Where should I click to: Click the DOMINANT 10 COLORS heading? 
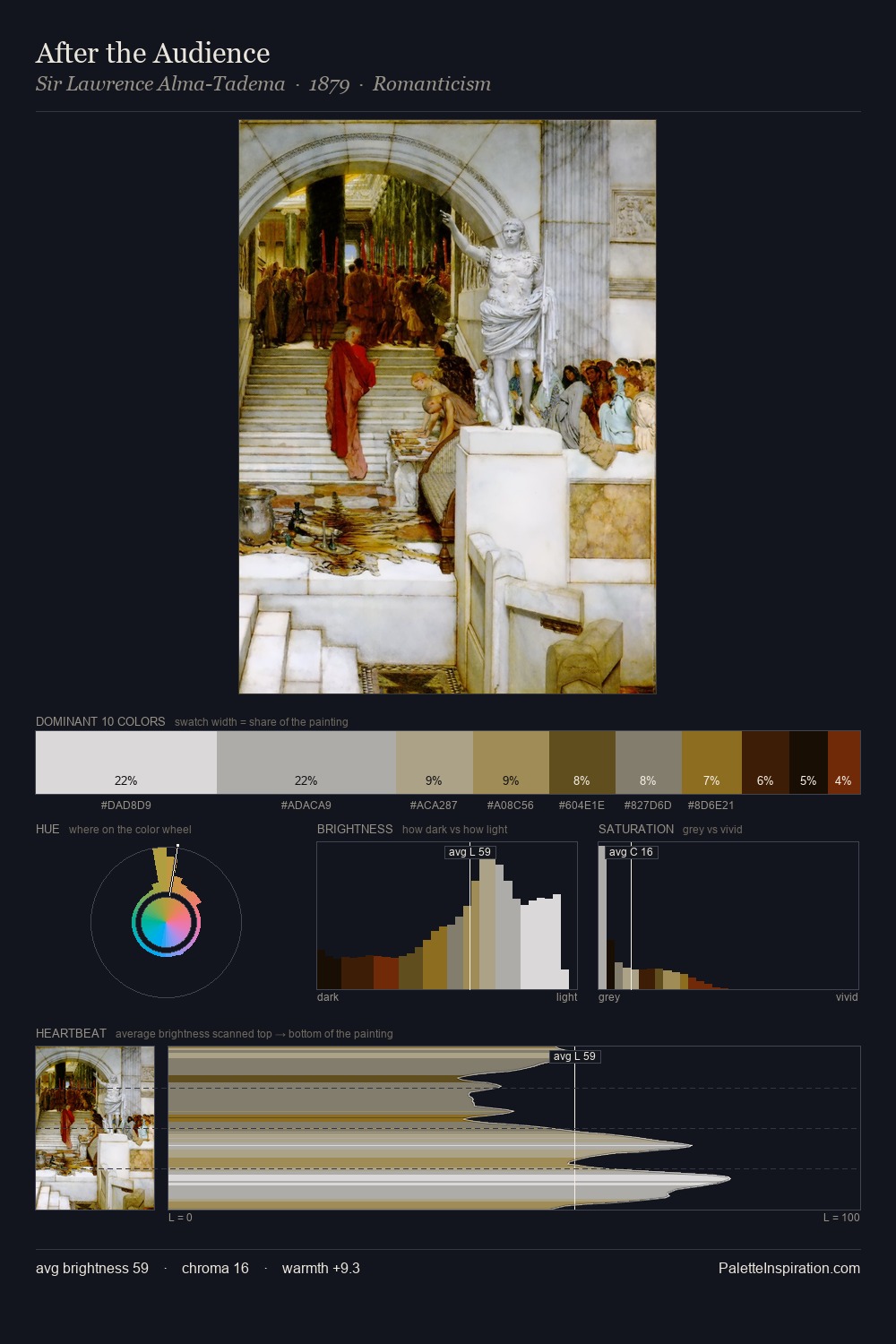tap(100, 721)
